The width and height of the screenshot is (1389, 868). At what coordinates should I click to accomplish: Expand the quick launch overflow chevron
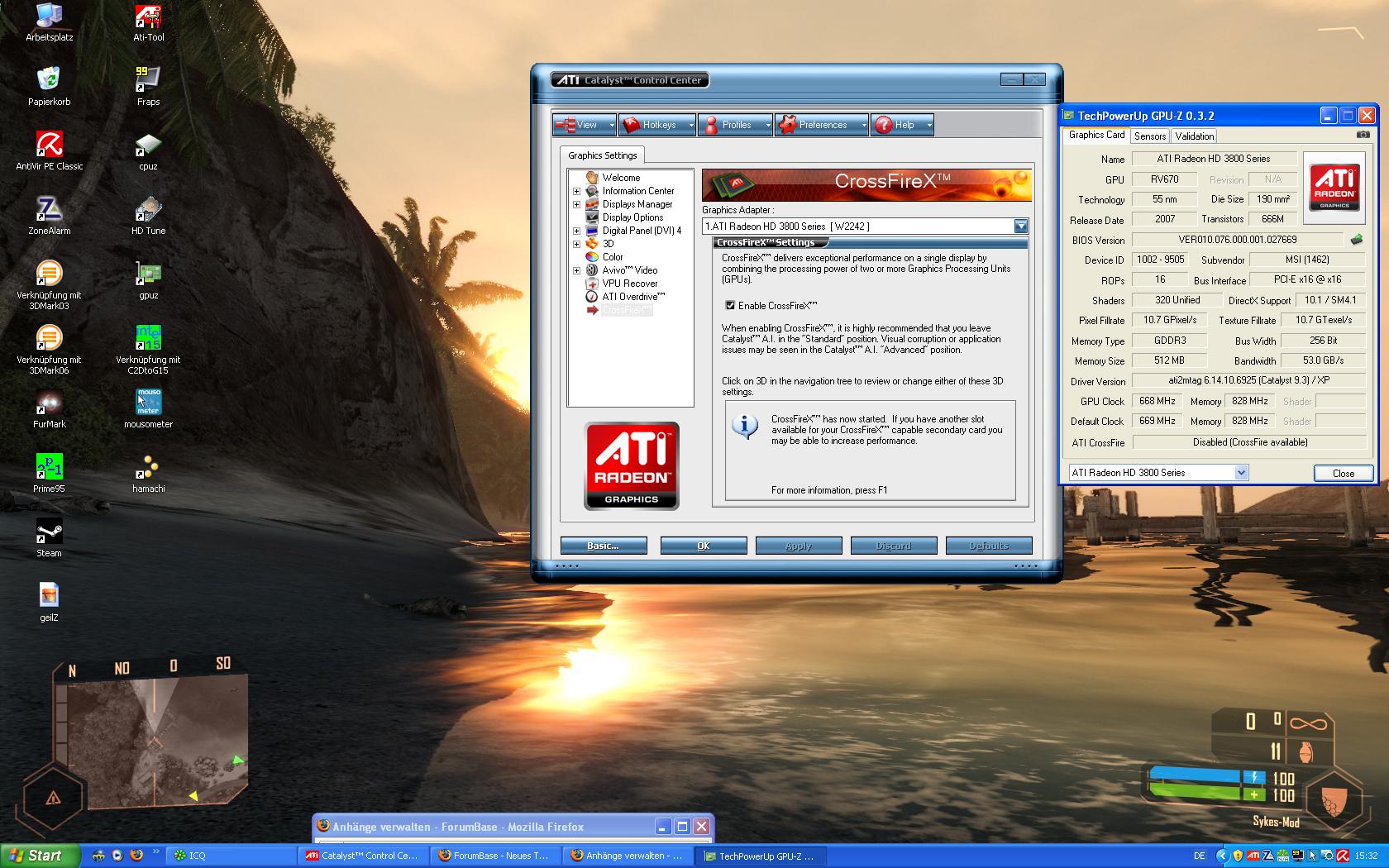point(155,851)
